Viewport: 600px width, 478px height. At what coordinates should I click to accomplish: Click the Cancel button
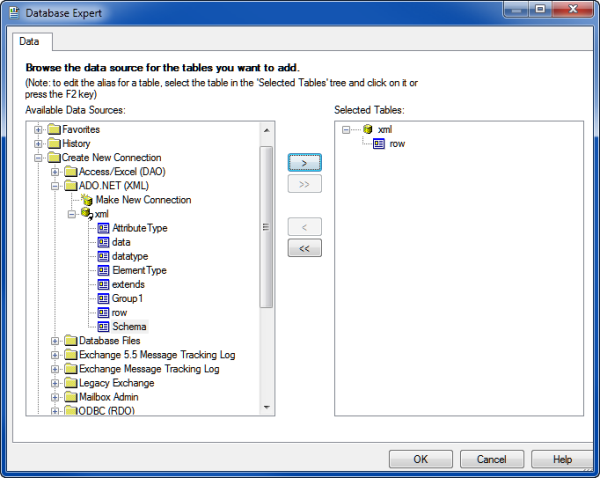pyautogui.click(x=491, y=459)
